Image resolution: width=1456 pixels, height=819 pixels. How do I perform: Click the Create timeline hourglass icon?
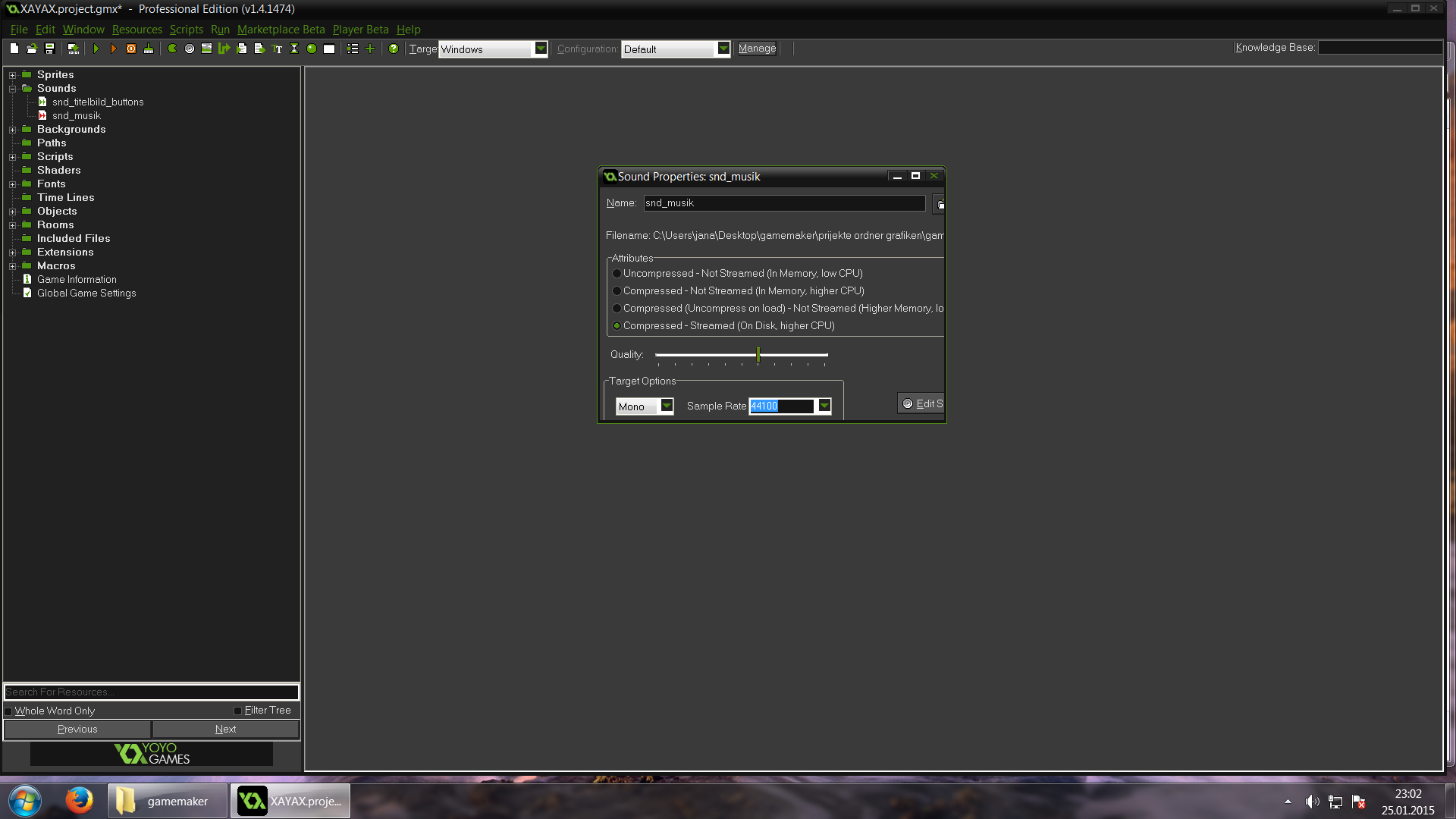(x=294, y=49)
